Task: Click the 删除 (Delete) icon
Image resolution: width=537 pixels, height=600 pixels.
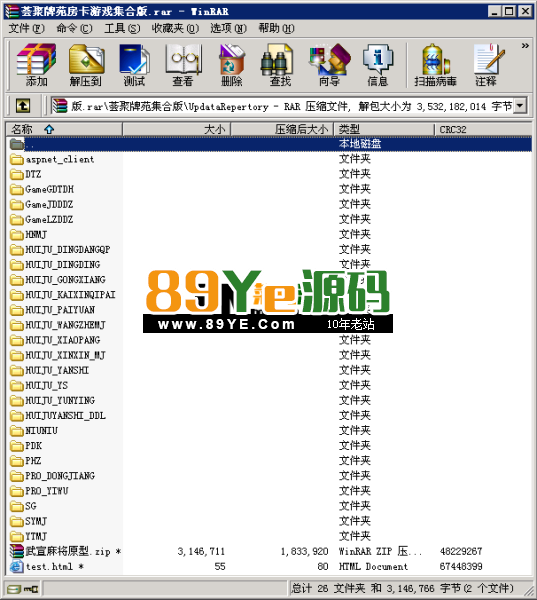Action: [x=232, y=65]
